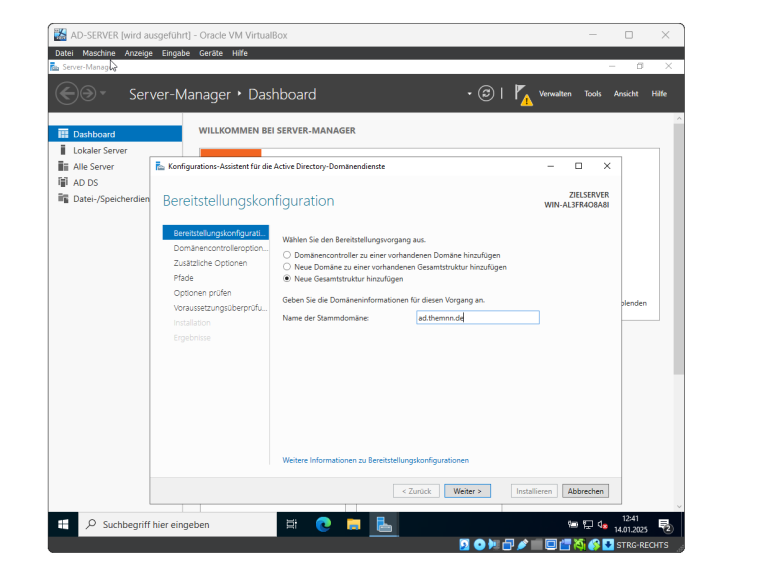Click the Installieren button
The image size is (768, 569).
[x=534, y=491]
